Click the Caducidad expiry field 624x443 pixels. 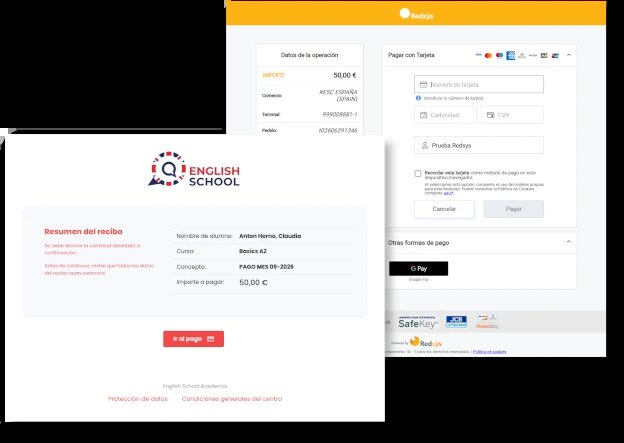[445, 115]
